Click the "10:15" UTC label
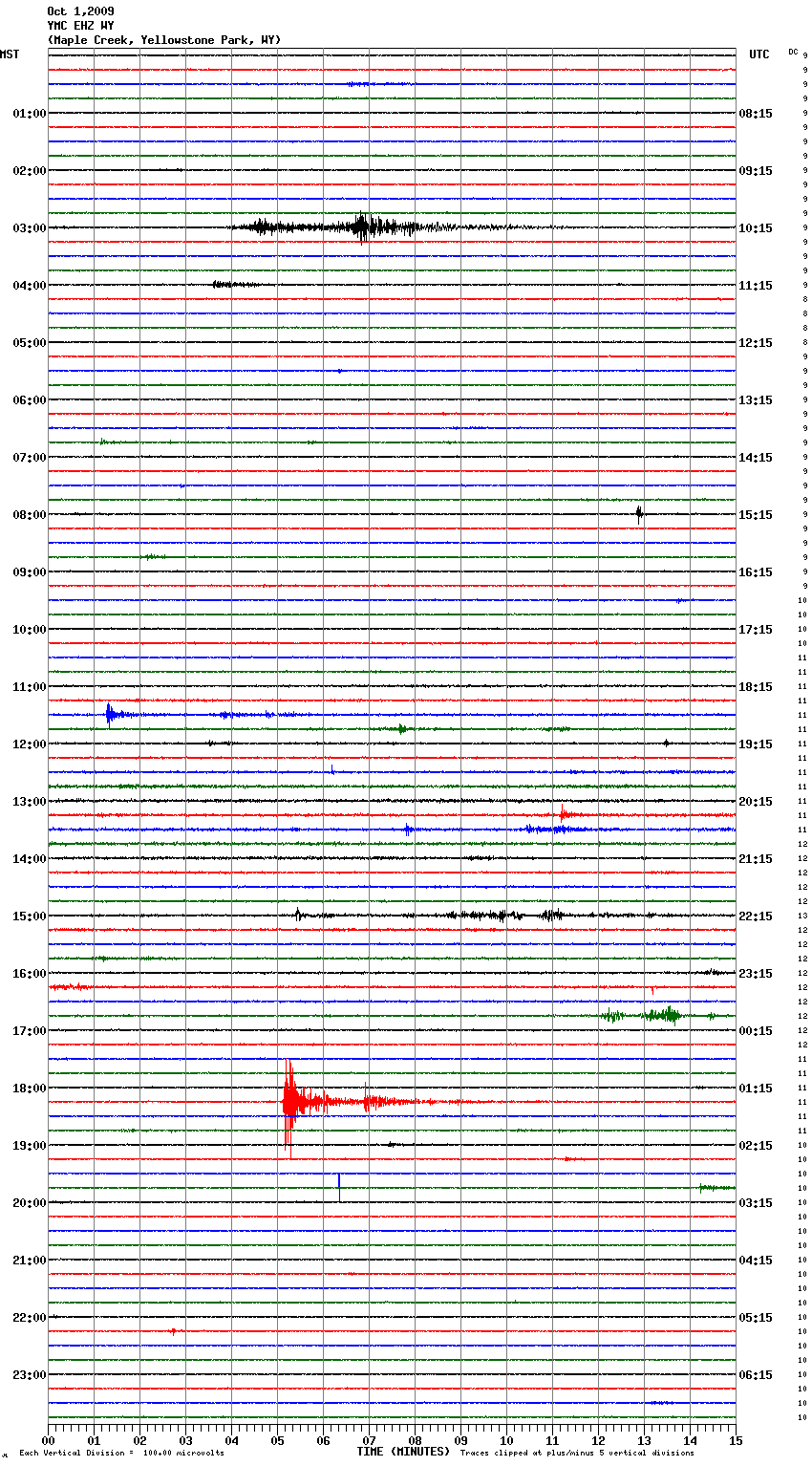The width and height of the screenshot is (812, 1466). tap(756, 228)
